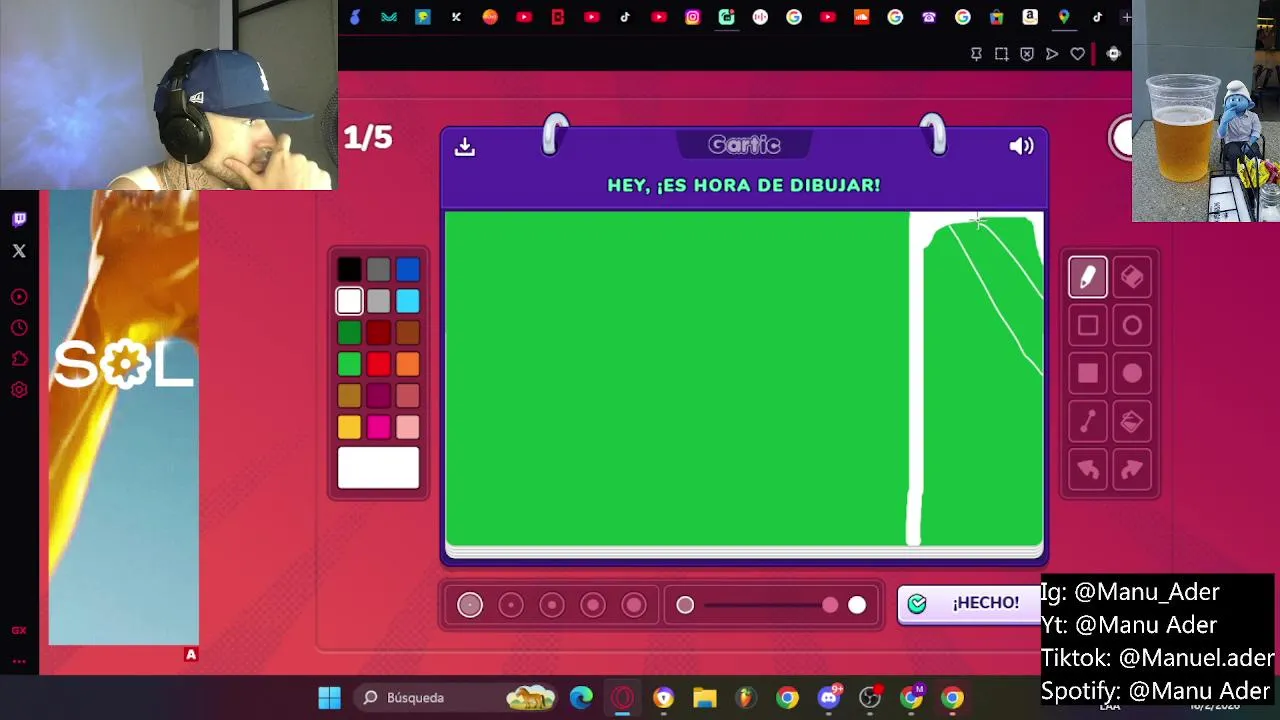Select the smallest brush size

coord(470,605)
